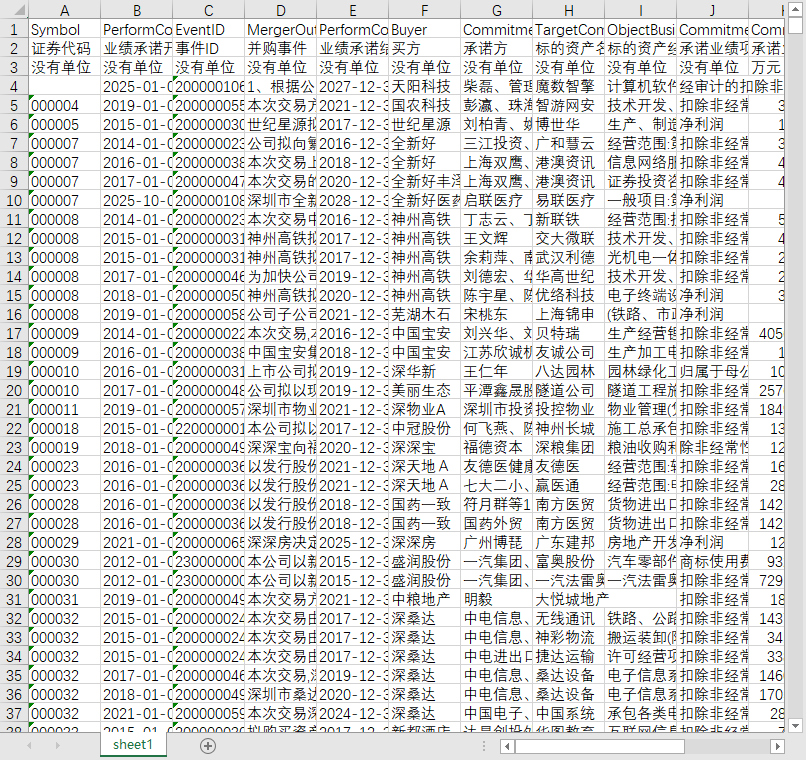Screen dimensions: 806x760
Task: Open the sheet1 tab
Action: point(133,745)
